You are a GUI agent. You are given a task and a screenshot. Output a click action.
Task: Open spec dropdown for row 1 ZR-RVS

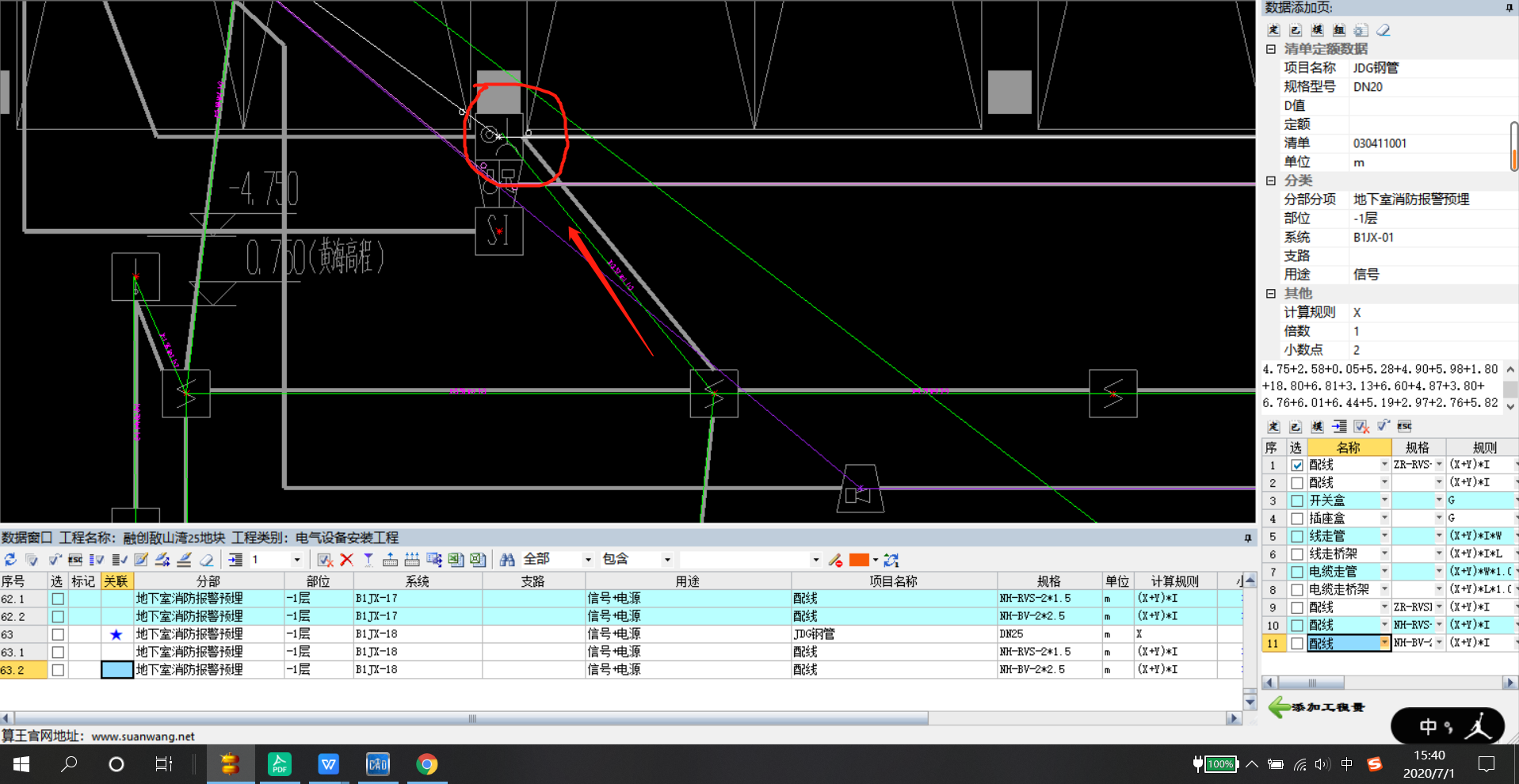[1439, 465]
